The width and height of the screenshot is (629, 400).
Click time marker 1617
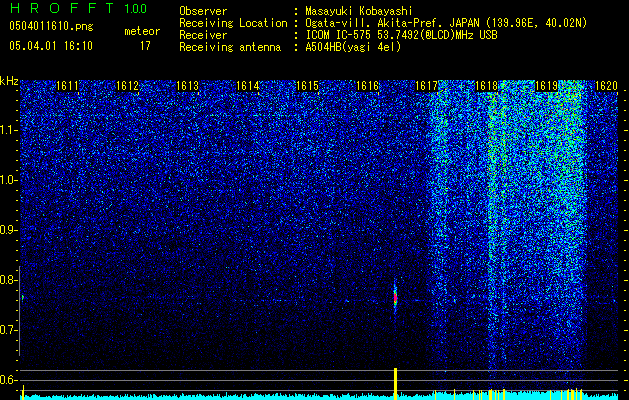[x=426, y=86]
